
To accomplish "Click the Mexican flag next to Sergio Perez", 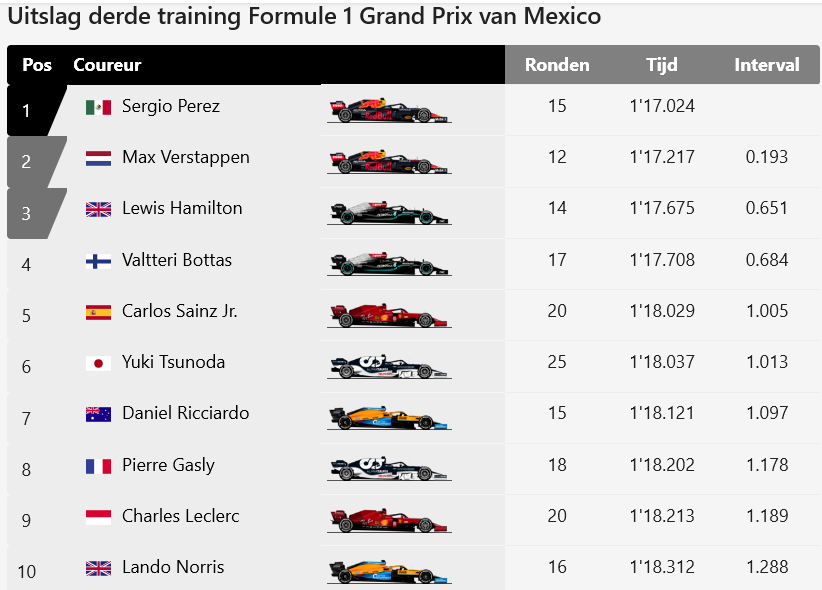I will pyautogui.click(x=98, y=107).
